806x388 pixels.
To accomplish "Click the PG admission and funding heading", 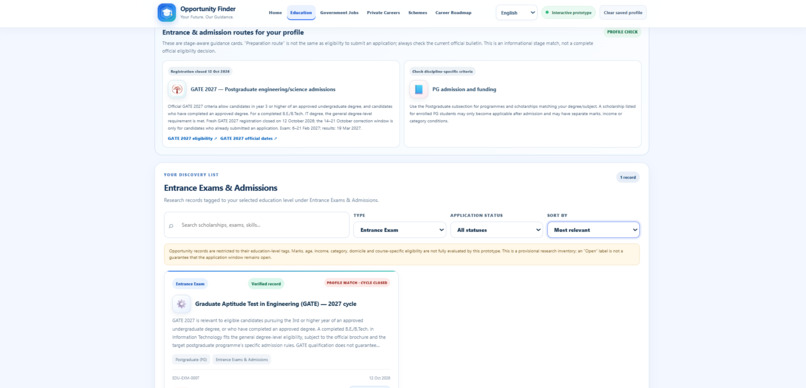I will click(464, 89).
